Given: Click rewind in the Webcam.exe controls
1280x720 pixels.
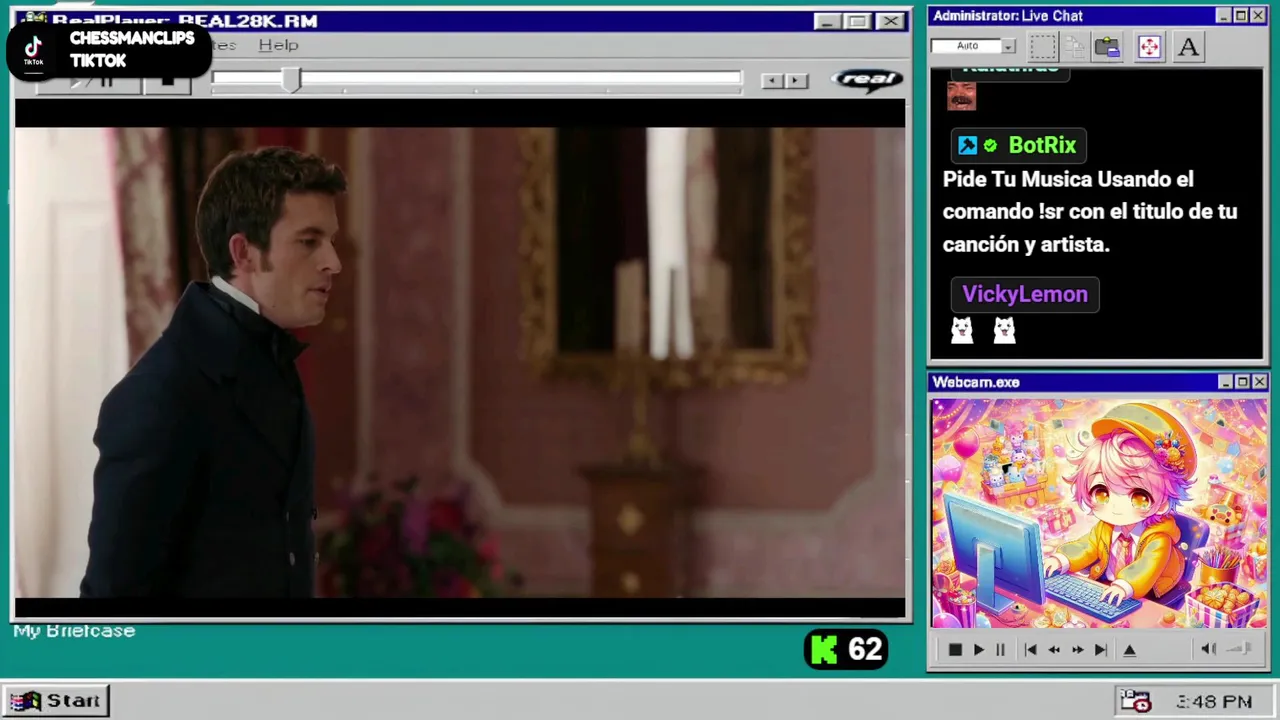Looking at the screenshot, I should [x=1054, y=650].
